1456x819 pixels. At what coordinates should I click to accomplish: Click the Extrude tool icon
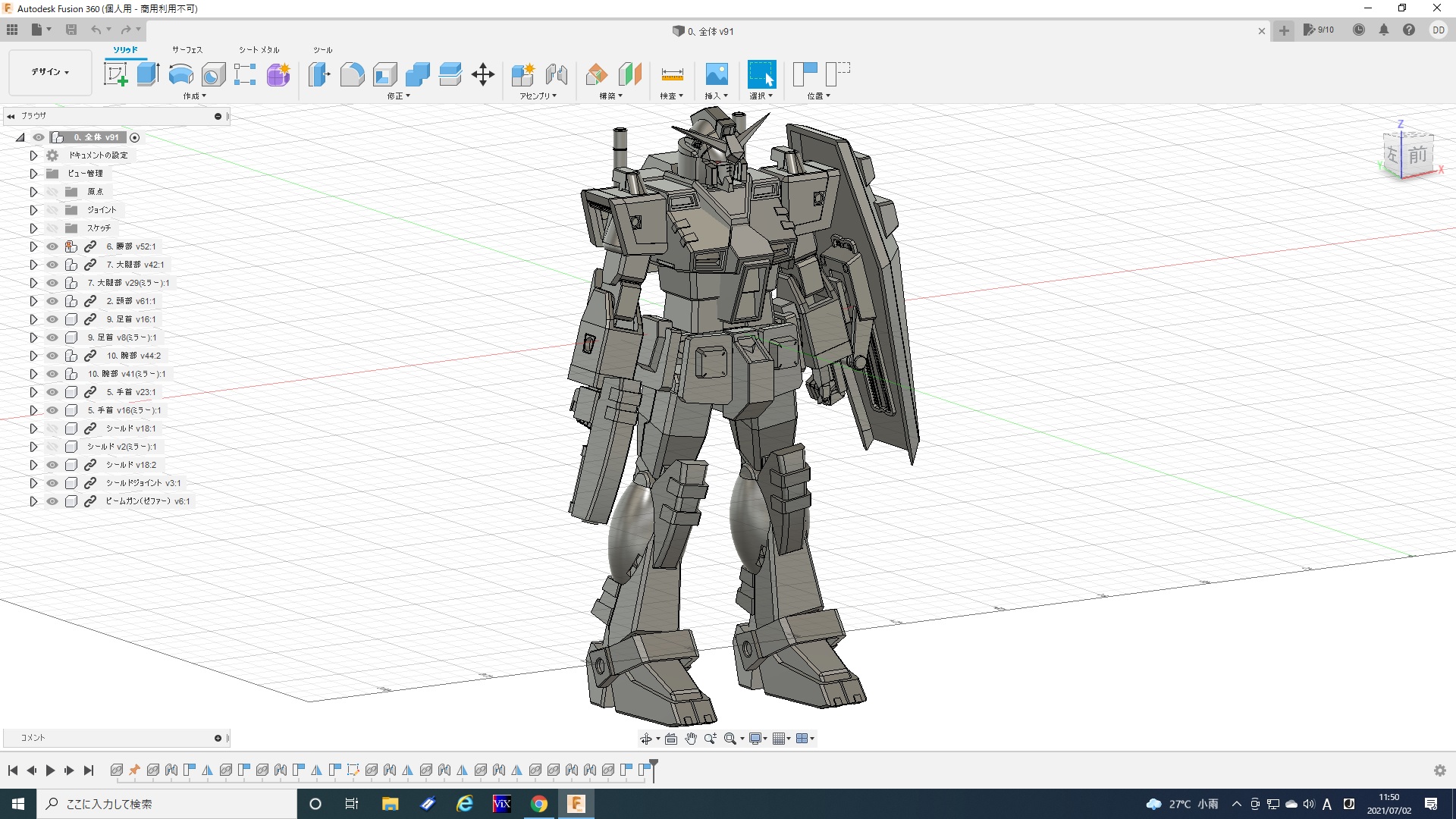click(x=148, y=74)
